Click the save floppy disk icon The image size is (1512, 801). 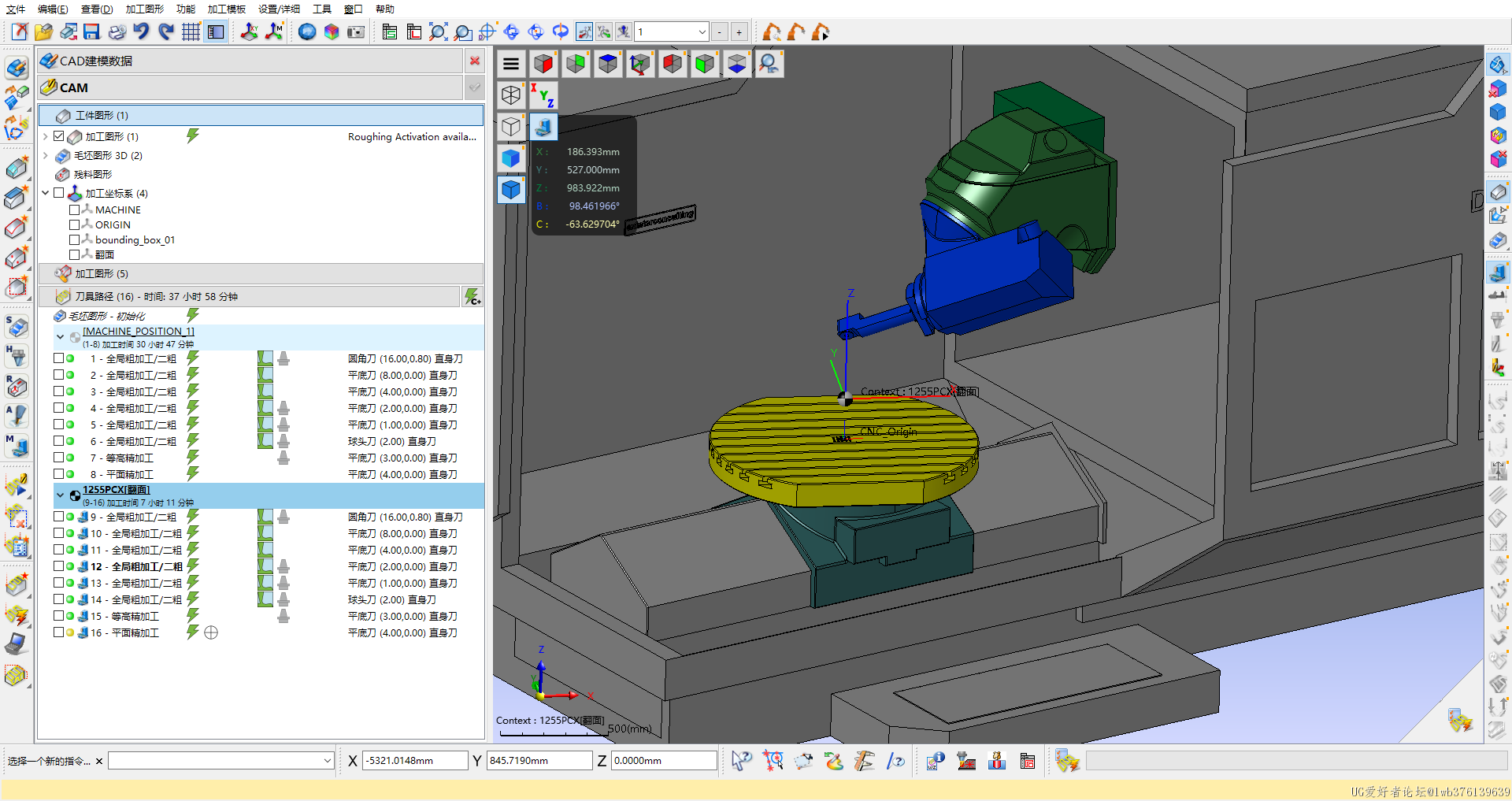92,32
